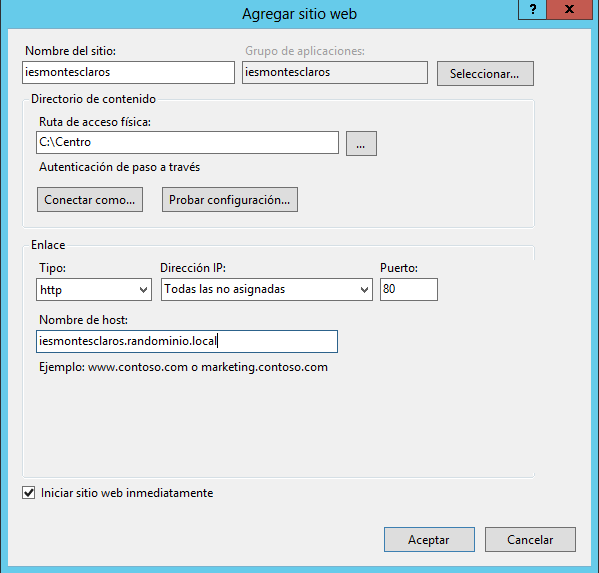Click the Agregar sitio web title bar text
The height and width of the screenshot is (573, 599).
(300, 14)
